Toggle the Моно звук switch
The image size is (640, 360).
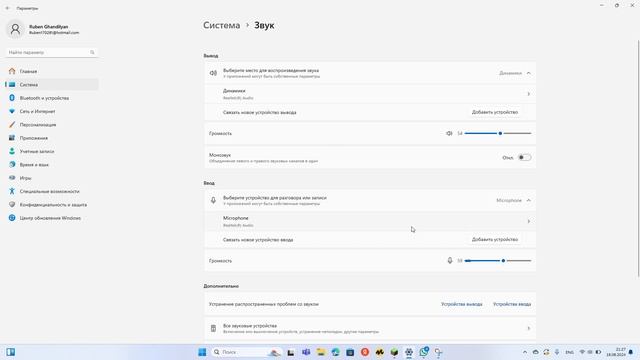[x=524, y=158]
